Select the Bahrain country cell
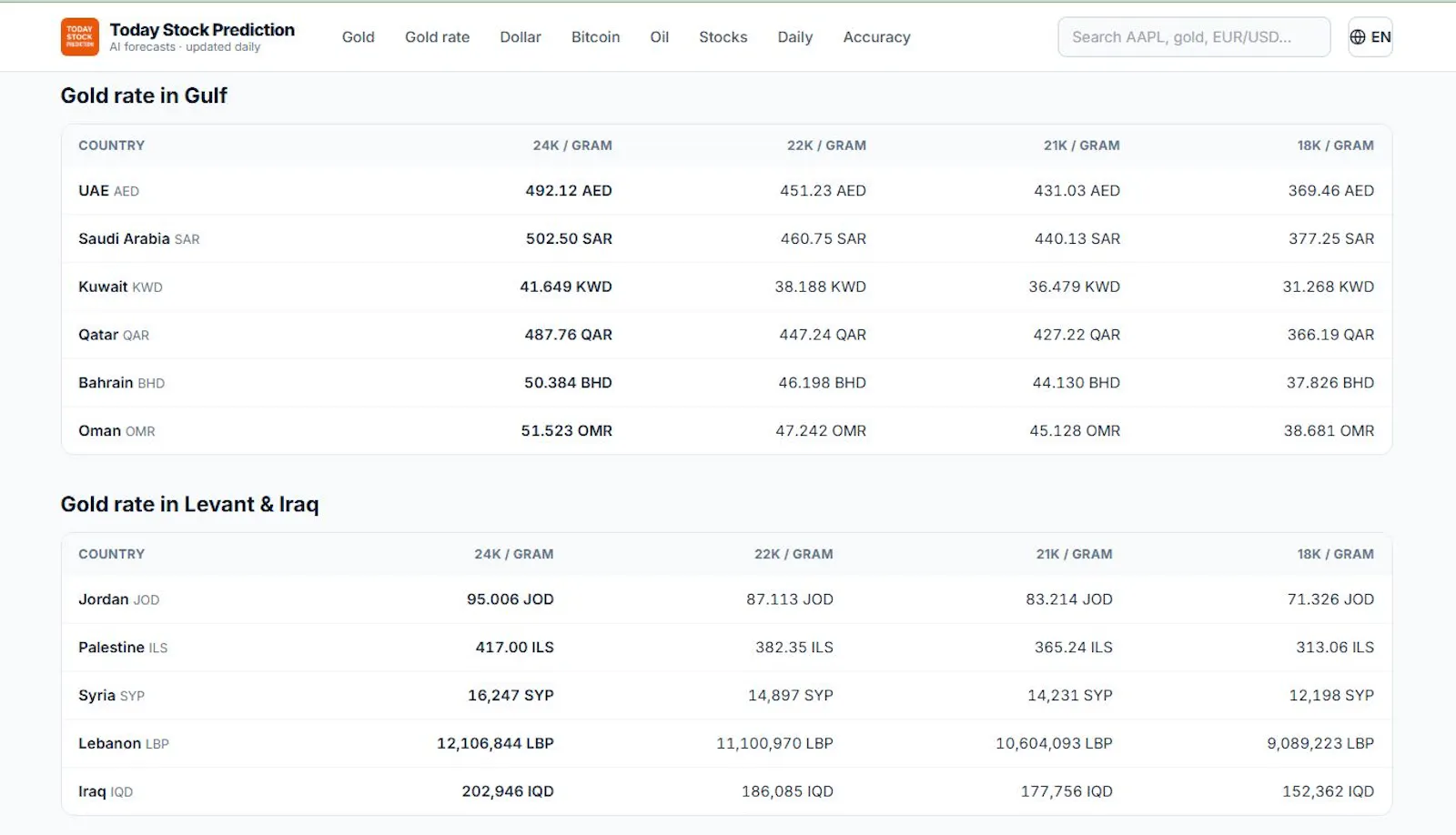The height and width of the screenshot is (835, 1456). pos(106,383)
